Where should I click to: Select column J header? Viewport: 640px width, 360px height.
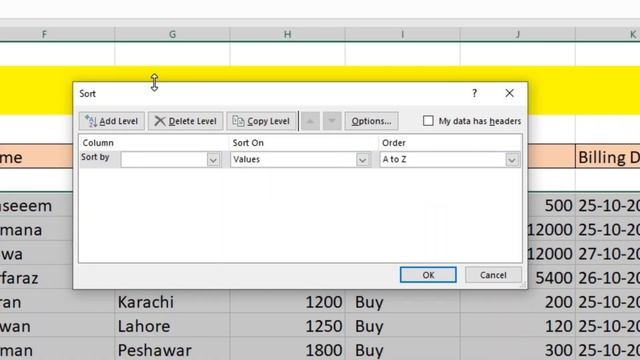tap(518, 34)
